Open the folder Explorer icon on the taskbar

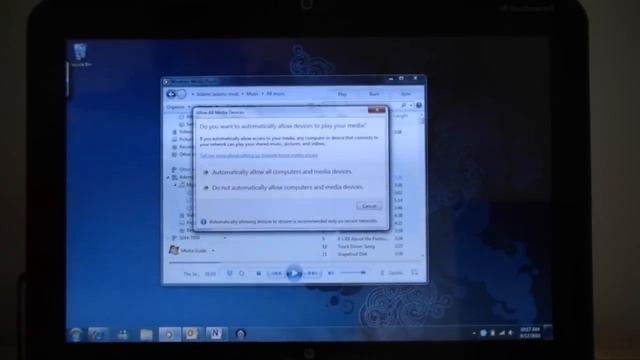coord(146,334)
